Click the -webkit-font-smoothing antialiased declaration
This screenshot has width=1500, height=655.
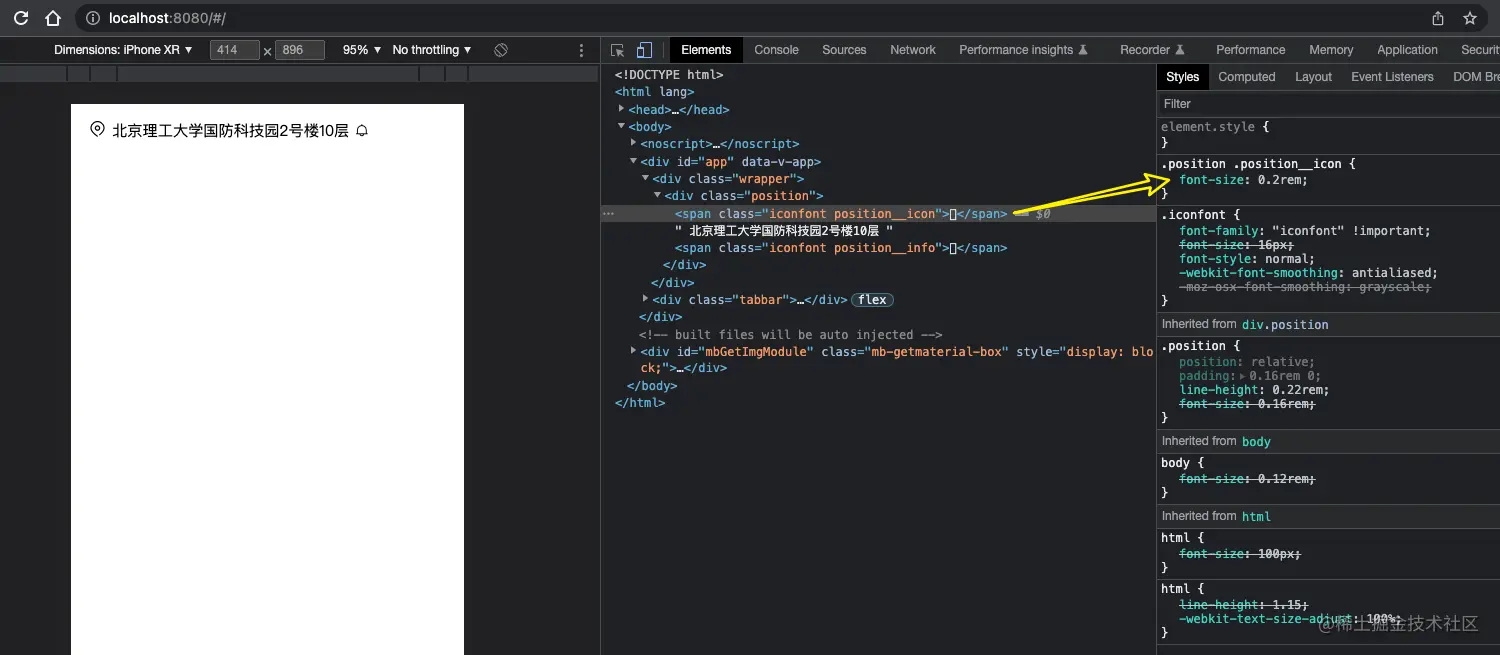[x=1308, y=273]
